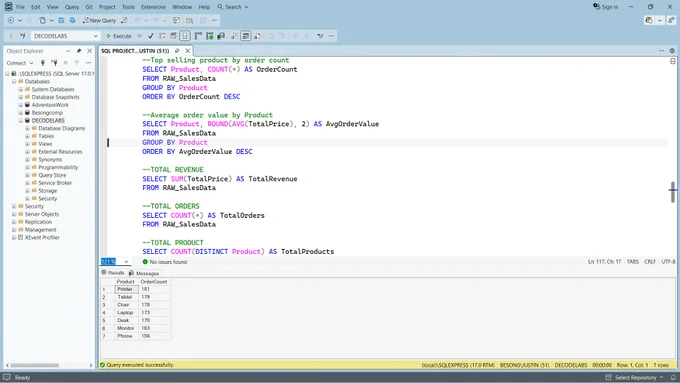
Task: Click the Disconnect plug icon in Object Explorer
Action: [x=54, y=63]
